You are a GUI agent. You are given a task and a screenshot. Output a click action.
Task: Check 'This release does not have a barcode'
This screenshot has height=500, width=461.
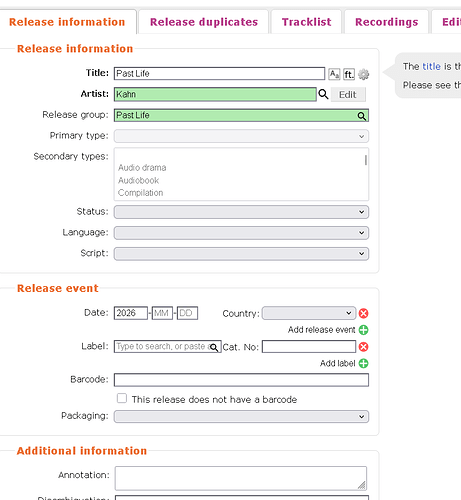tap(122, 398)
